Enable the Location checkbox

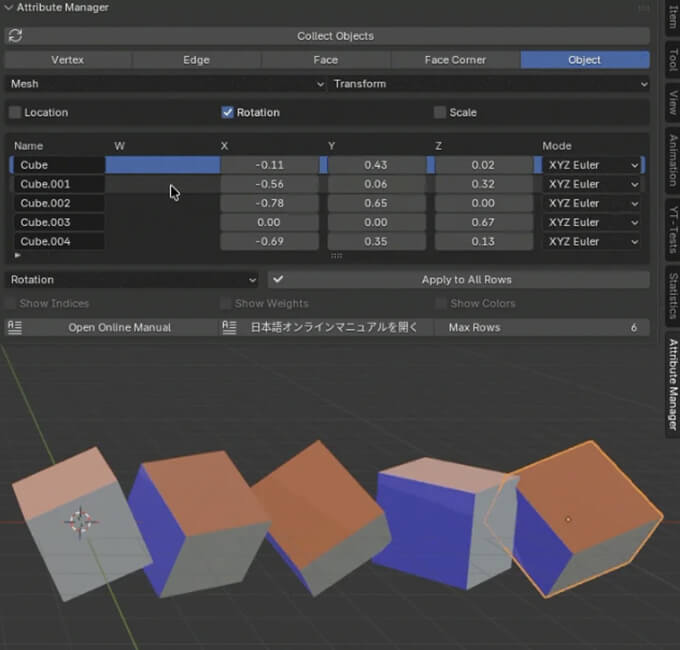click(x=15, y=113)
